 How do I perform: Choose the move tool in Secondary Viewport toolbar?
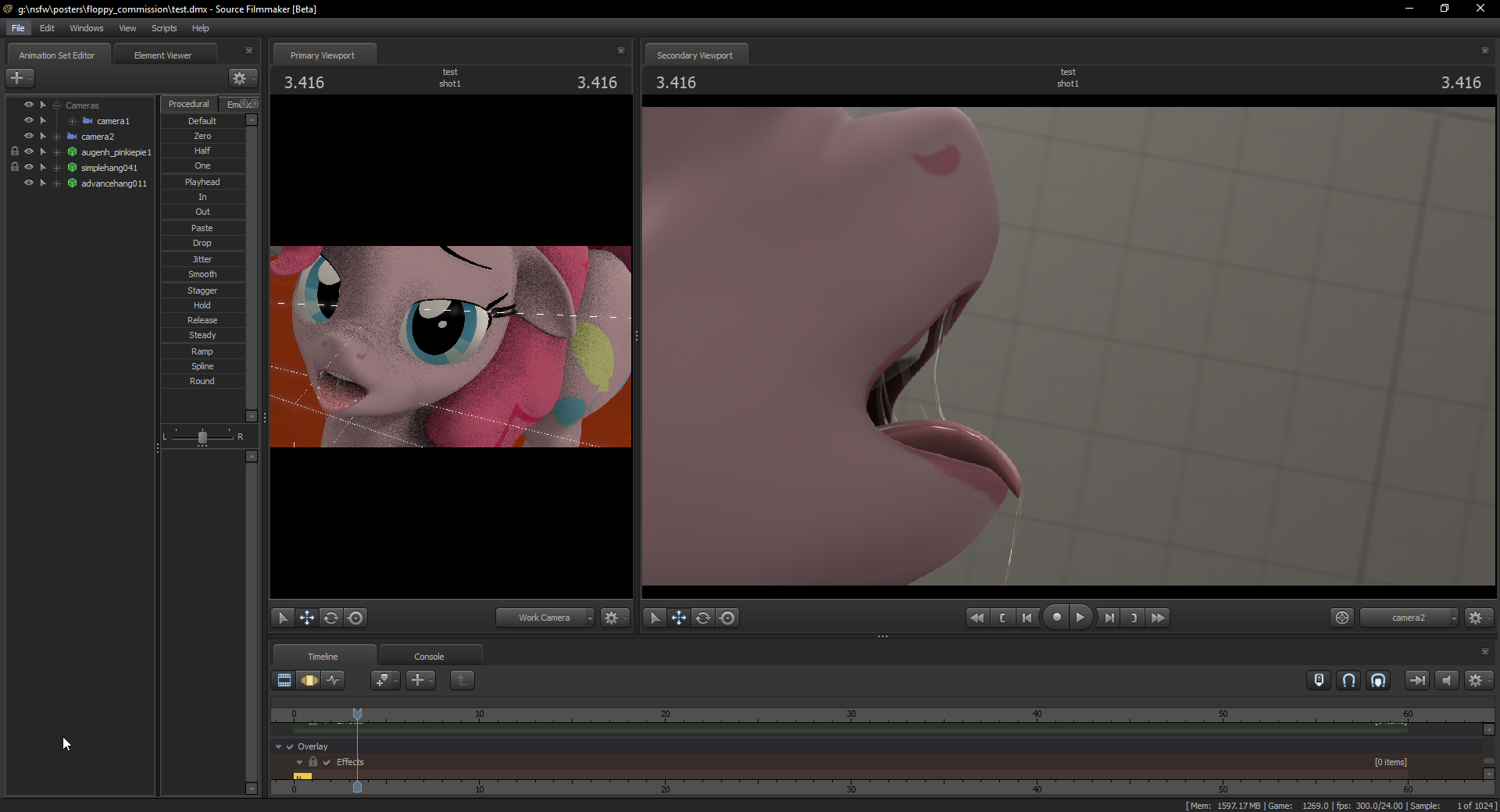click(x=679, y=618)
